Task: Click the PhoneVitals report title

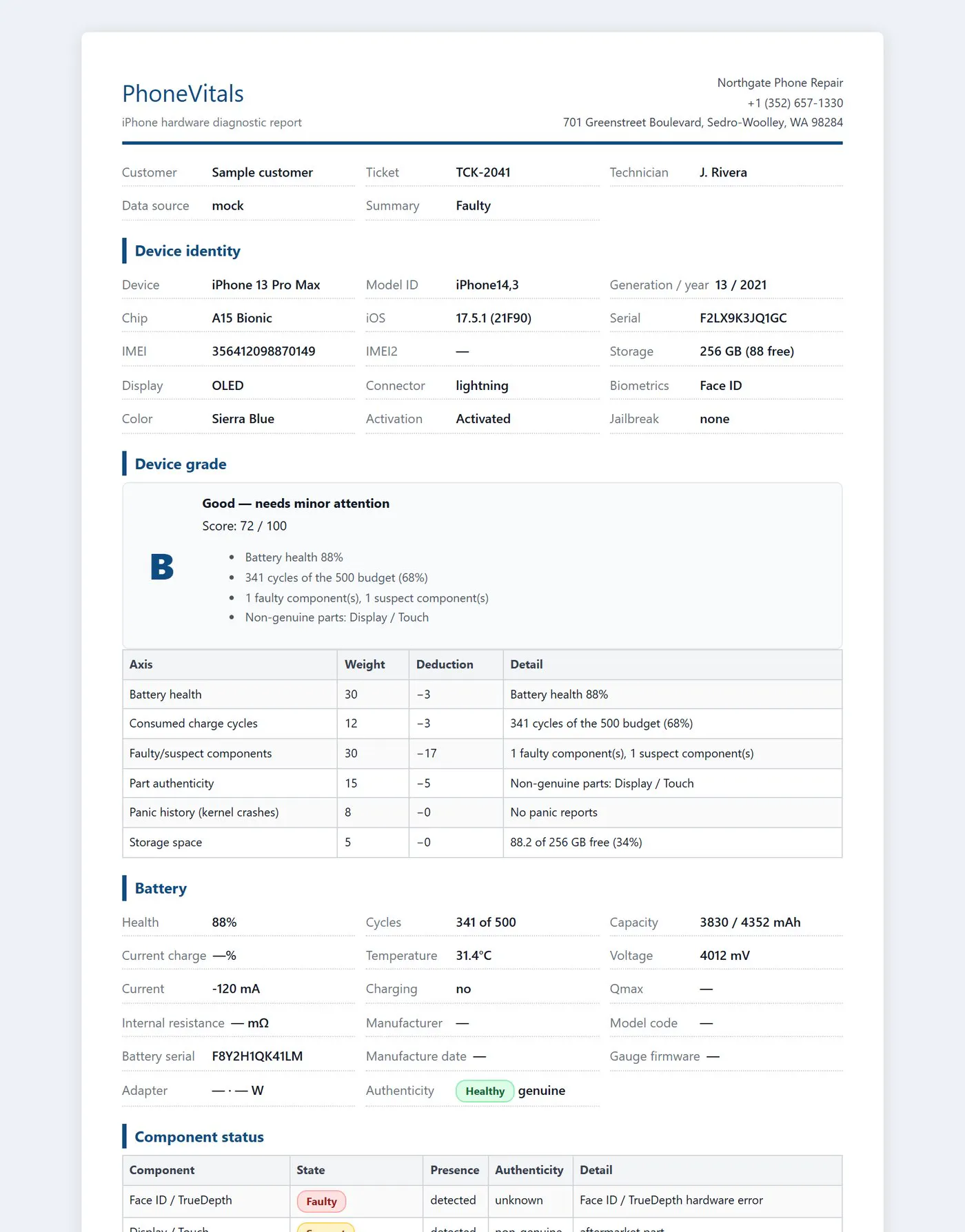Action: click(x=183, y=94)
